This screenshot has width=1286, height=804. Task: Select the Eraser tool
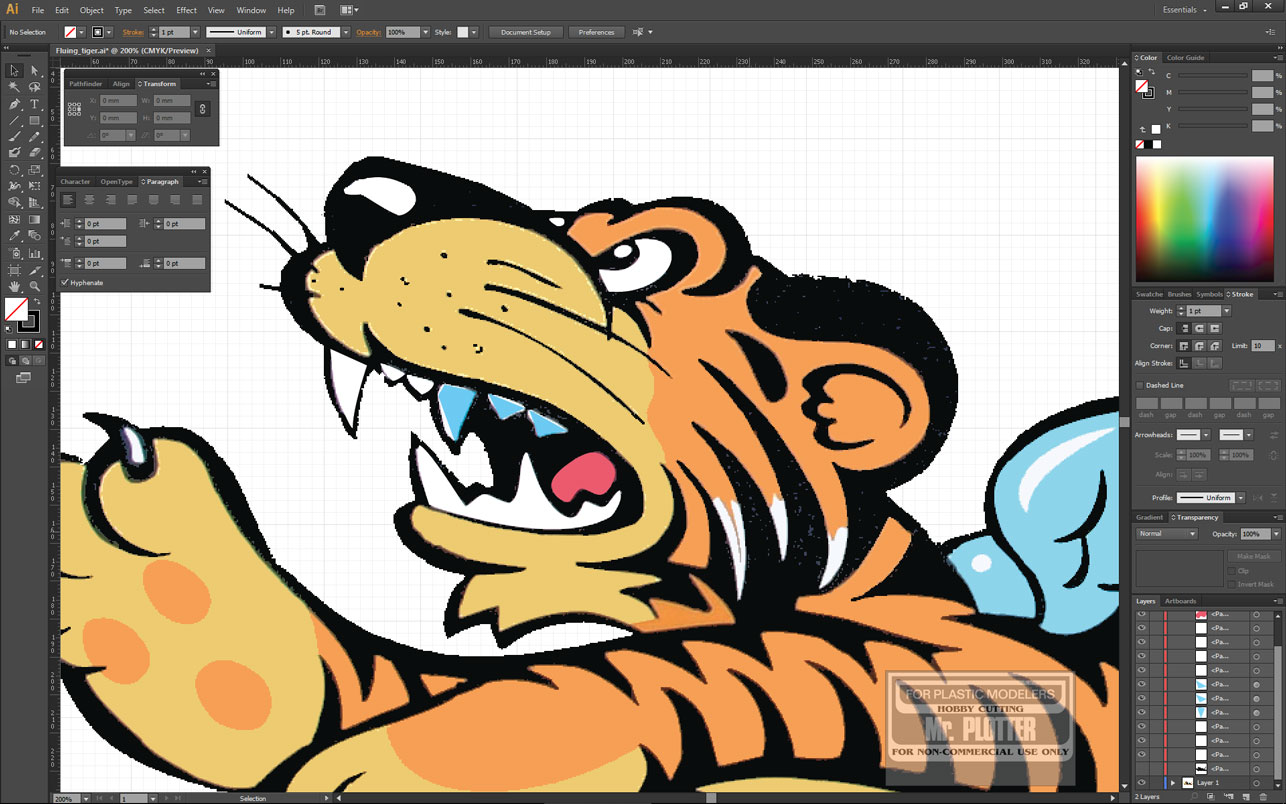34,153
